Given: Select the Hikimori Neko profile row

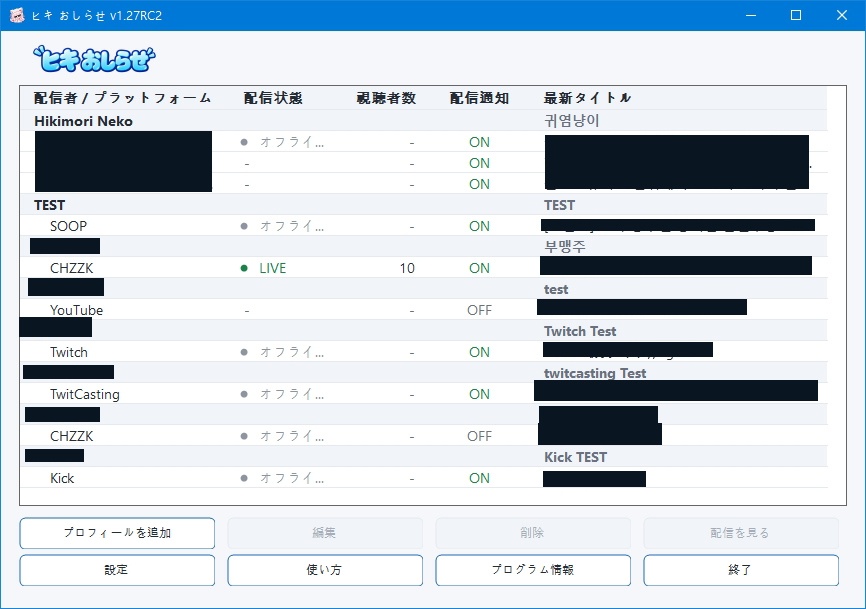Looking at the screenshot, I should coord(424,121).
